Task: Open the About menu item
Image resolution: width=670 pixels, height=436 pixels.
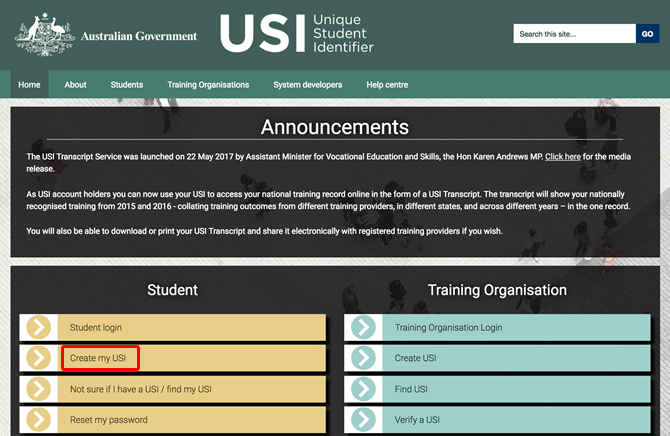Action: [x=75, y=85]
